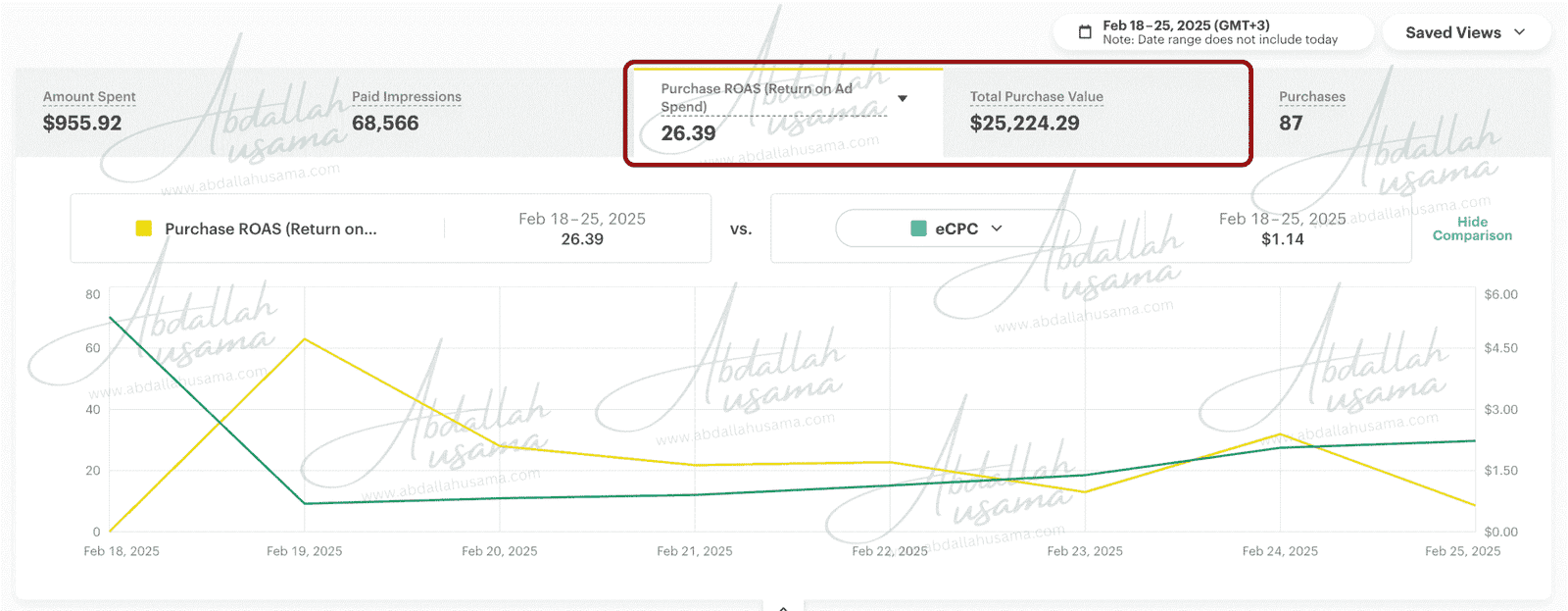This screenshot has height=611, width=1568.
Task: Click the green eCPC line start on Feb 18
Action: (110, 317)
